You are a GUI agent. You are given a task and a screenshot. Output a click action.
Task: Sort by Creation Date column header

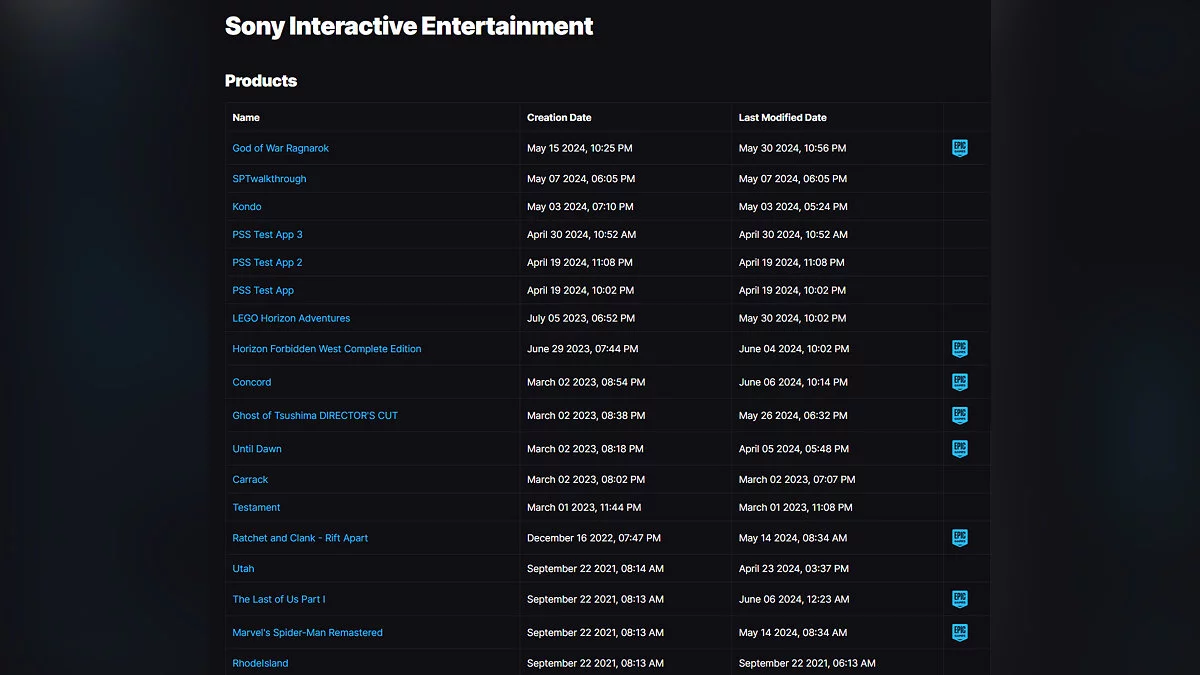pos(559,118)
